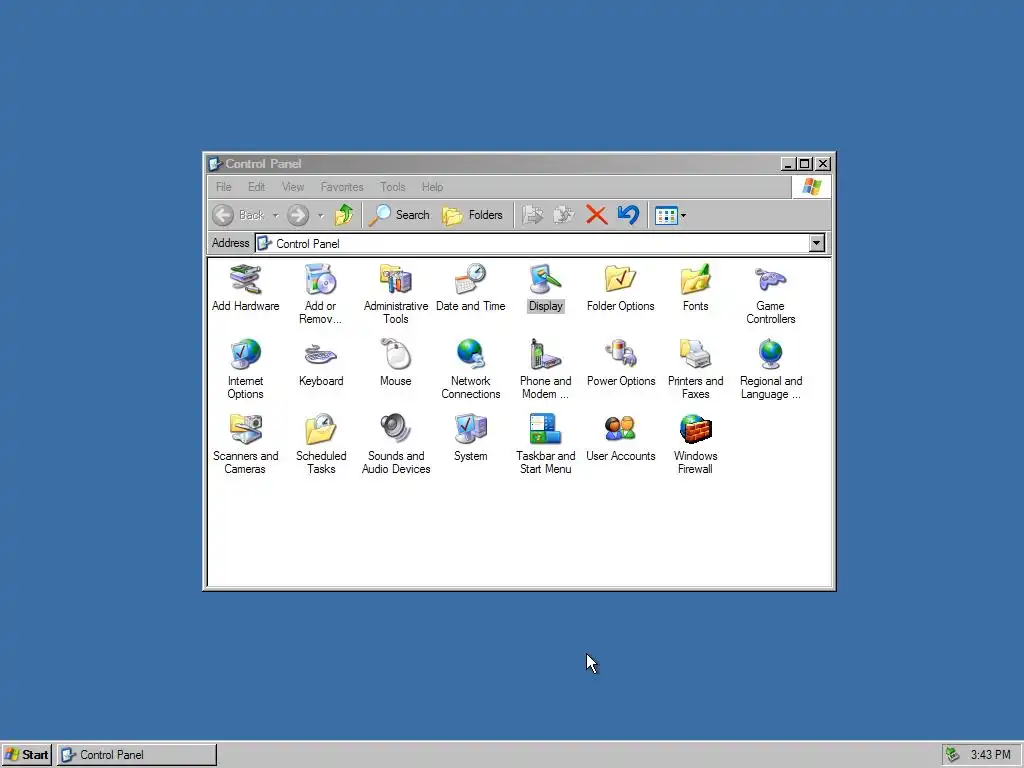Click Control Panel taskbar button
This screenshot has height=768, width=1024.
(x=136, y=755)
